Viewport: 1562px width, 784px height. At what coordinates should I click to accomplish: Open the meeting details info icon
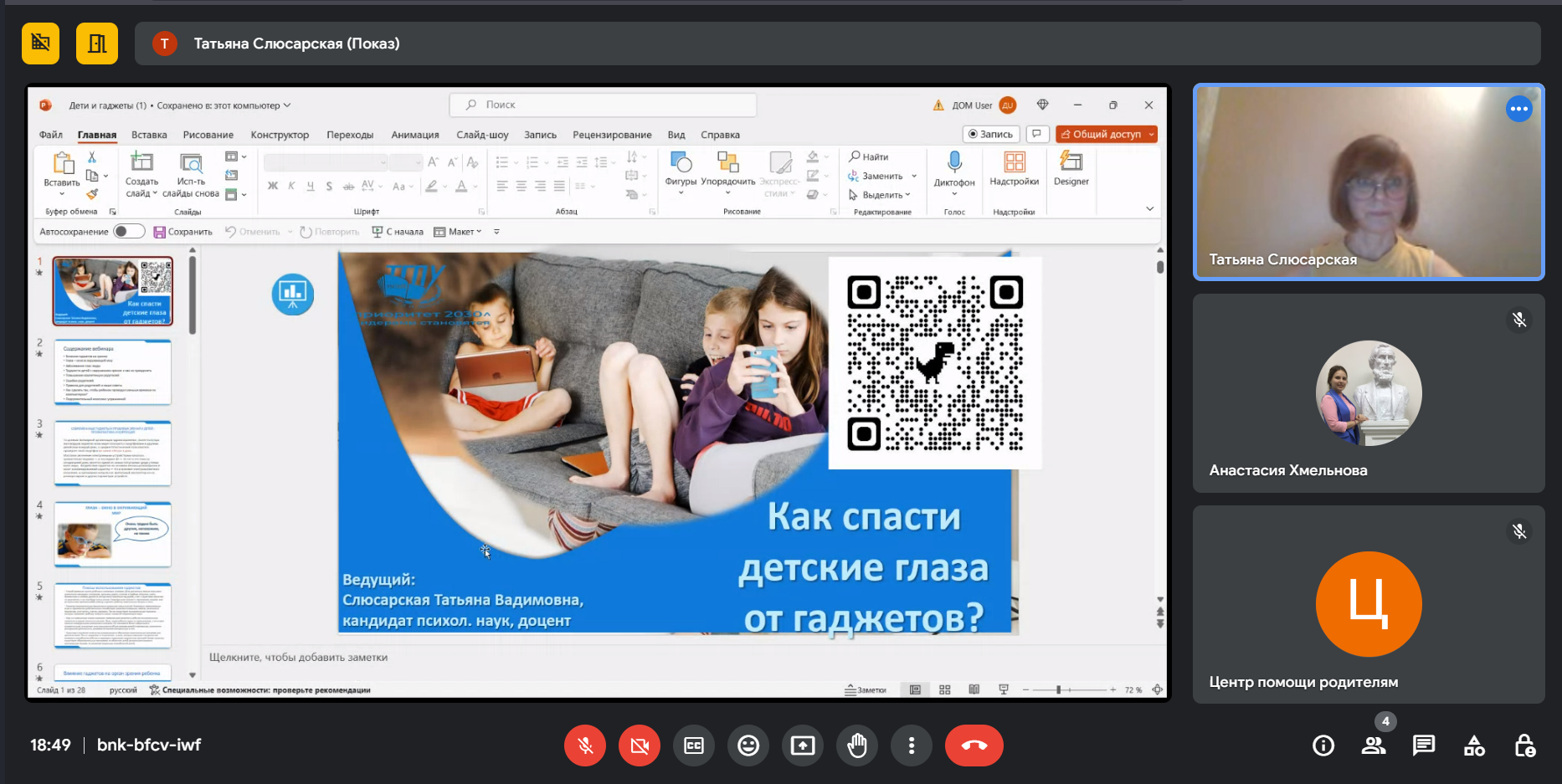pyautogui.click(x=1323, y=746)
